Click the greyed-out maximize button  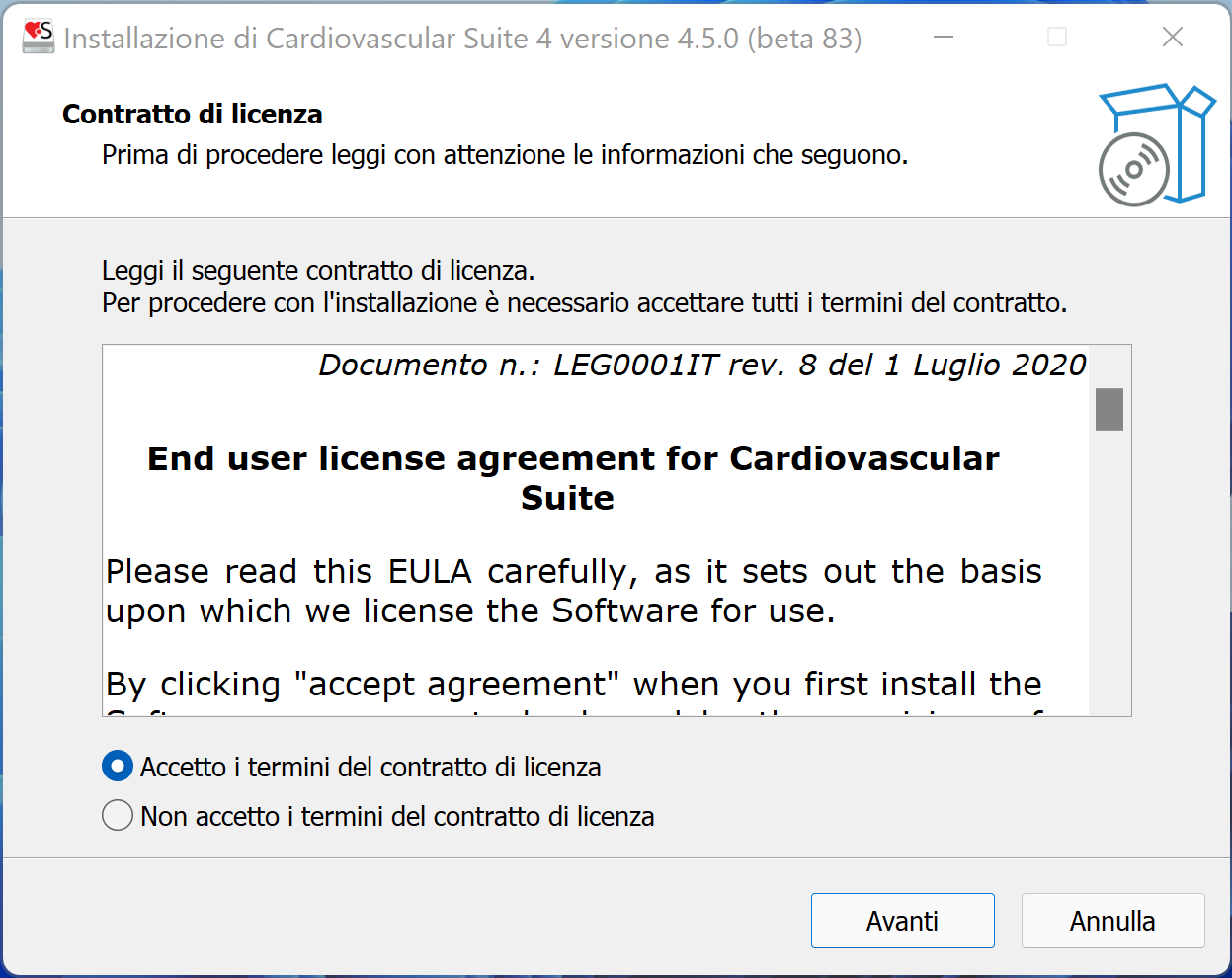pyautogui.click(x=1057, y=38)
